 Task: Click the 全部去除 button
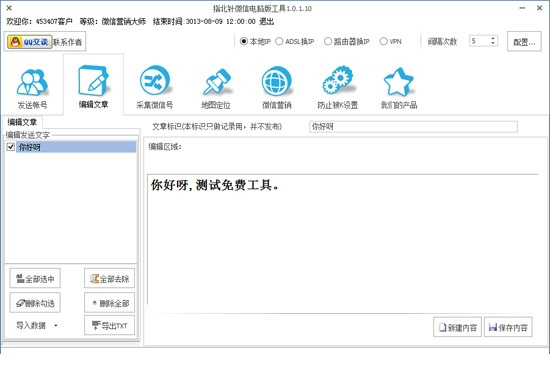tap(109, 279)
